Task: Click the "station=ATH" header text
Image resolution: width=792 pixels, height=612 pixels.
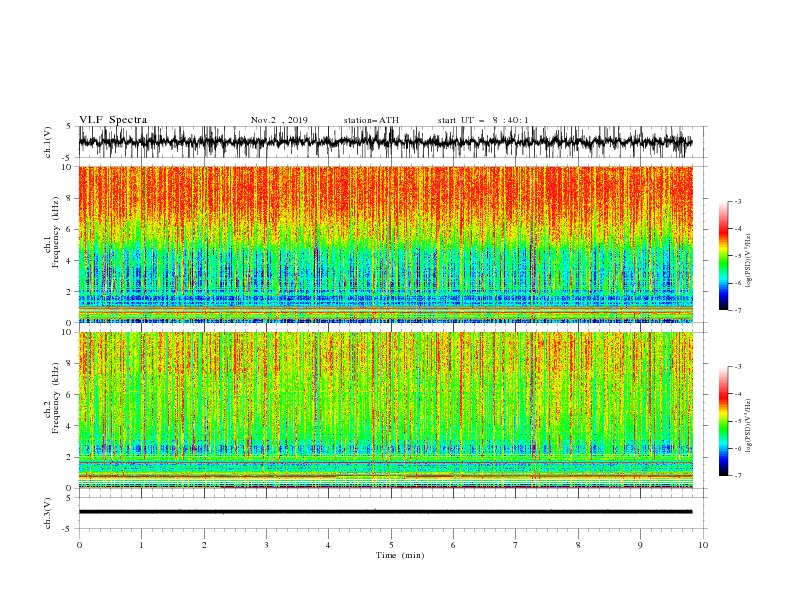Action: (371, 120)
